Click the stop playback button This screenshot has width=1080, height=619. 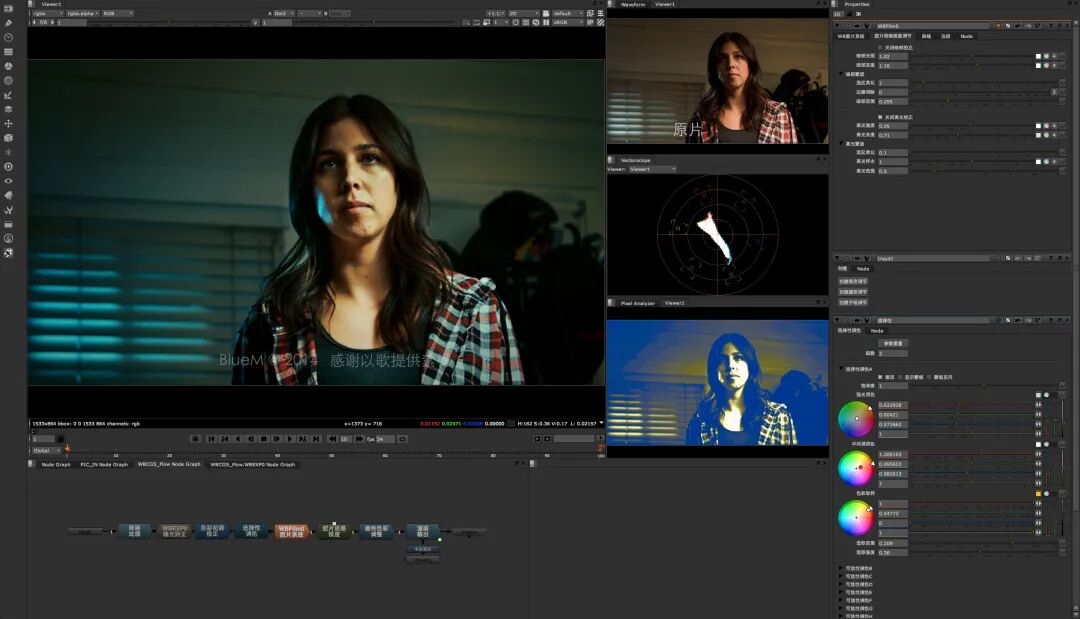tap(264, 438)
